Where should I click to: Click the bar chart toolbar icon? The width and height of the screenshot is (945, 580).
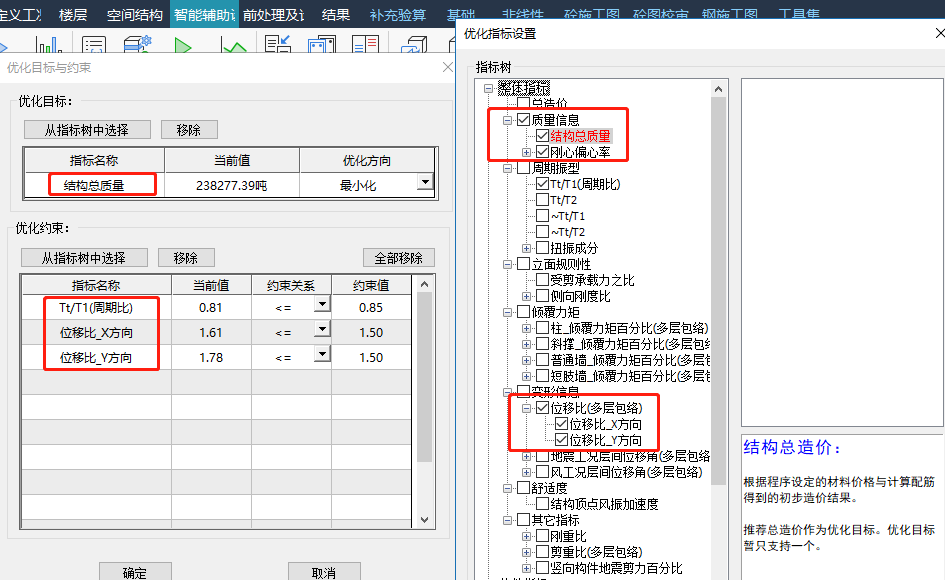[48, 46]
